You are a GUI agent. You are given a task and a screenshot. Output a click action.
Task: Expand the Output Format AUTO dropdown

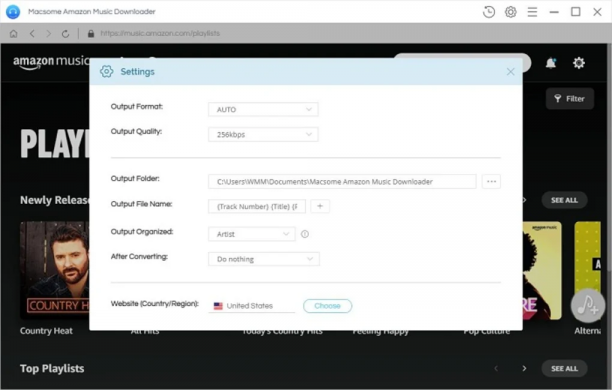click(x=263, y=110)
